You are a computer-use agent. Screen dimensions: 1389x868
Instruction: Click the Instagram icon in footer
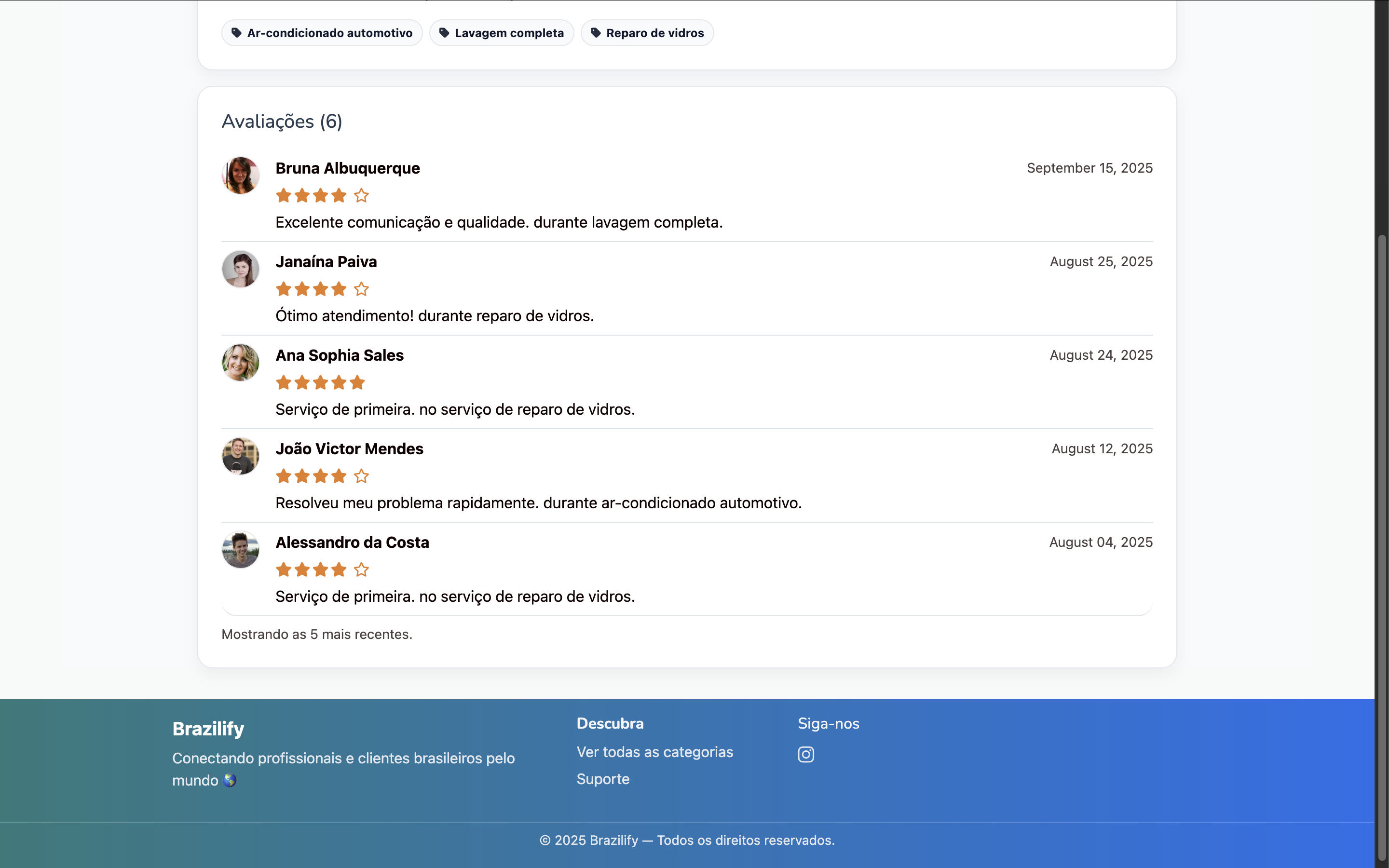point(805,754)
